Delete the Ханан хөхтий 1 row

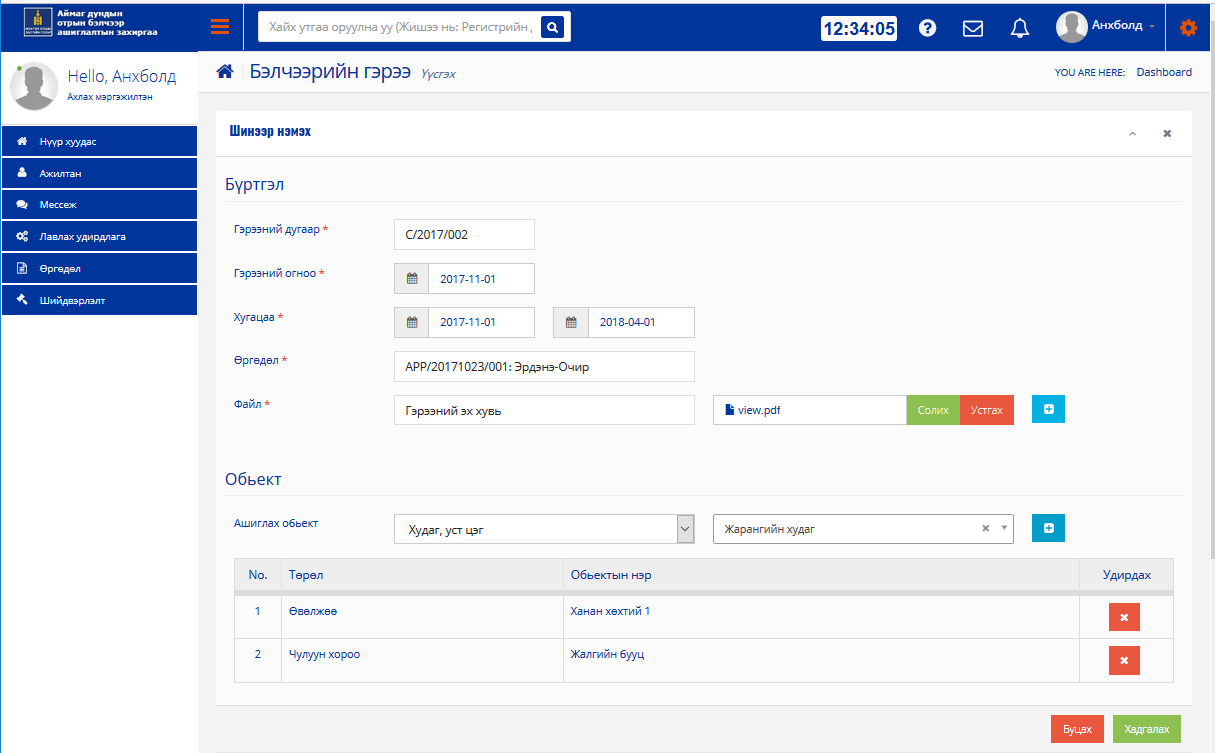(1124, 617)
